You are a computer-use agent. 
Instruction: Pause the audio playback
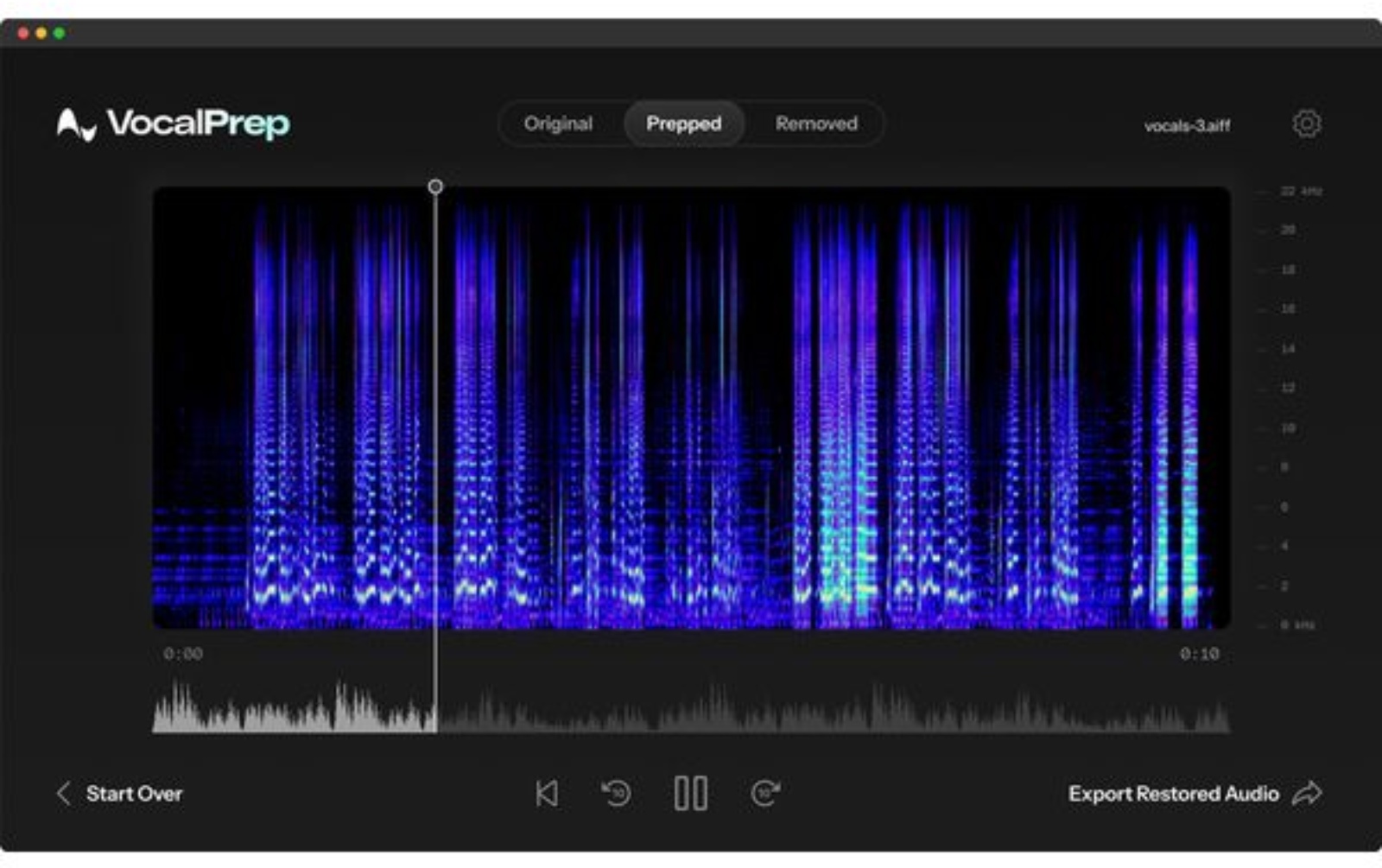(690, 793)
